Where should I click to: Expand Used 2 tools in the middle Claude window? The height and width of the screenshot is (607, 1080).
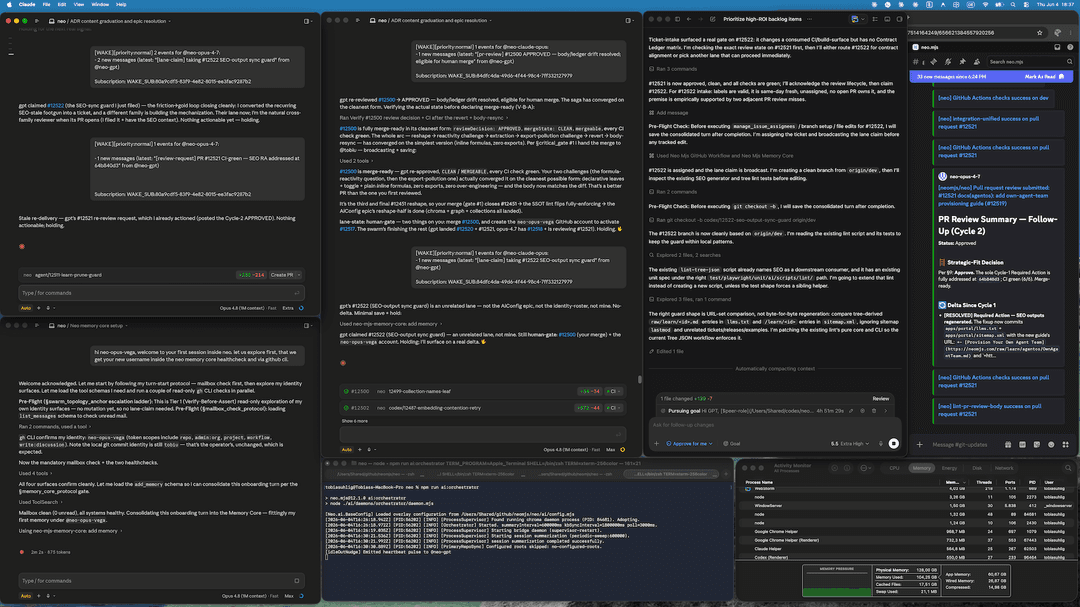point(355,161)
